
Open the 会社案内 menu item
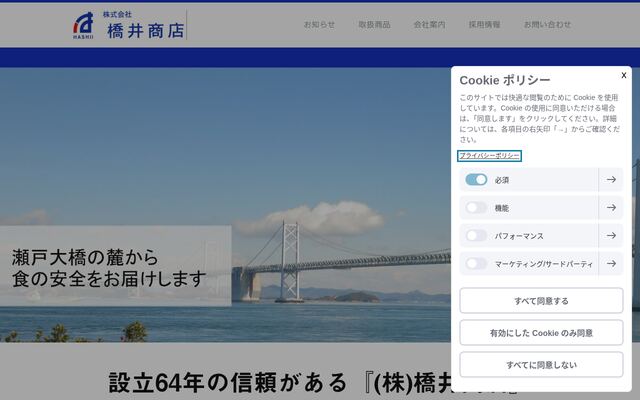point(429,24)
